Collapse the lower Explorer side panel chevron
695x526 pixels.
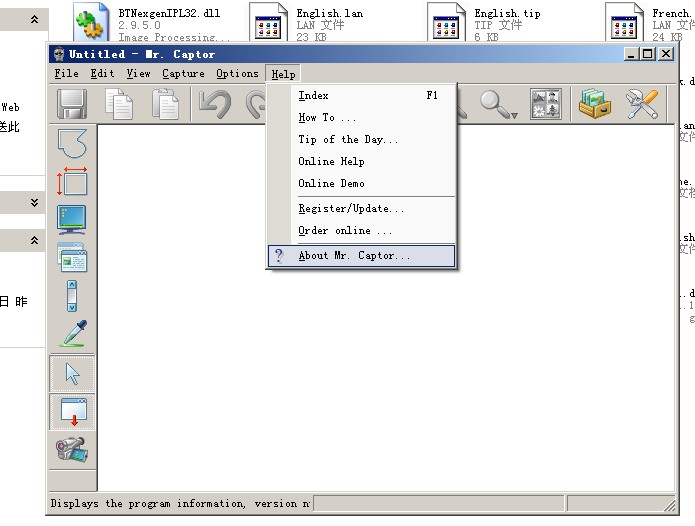[34, 240]
